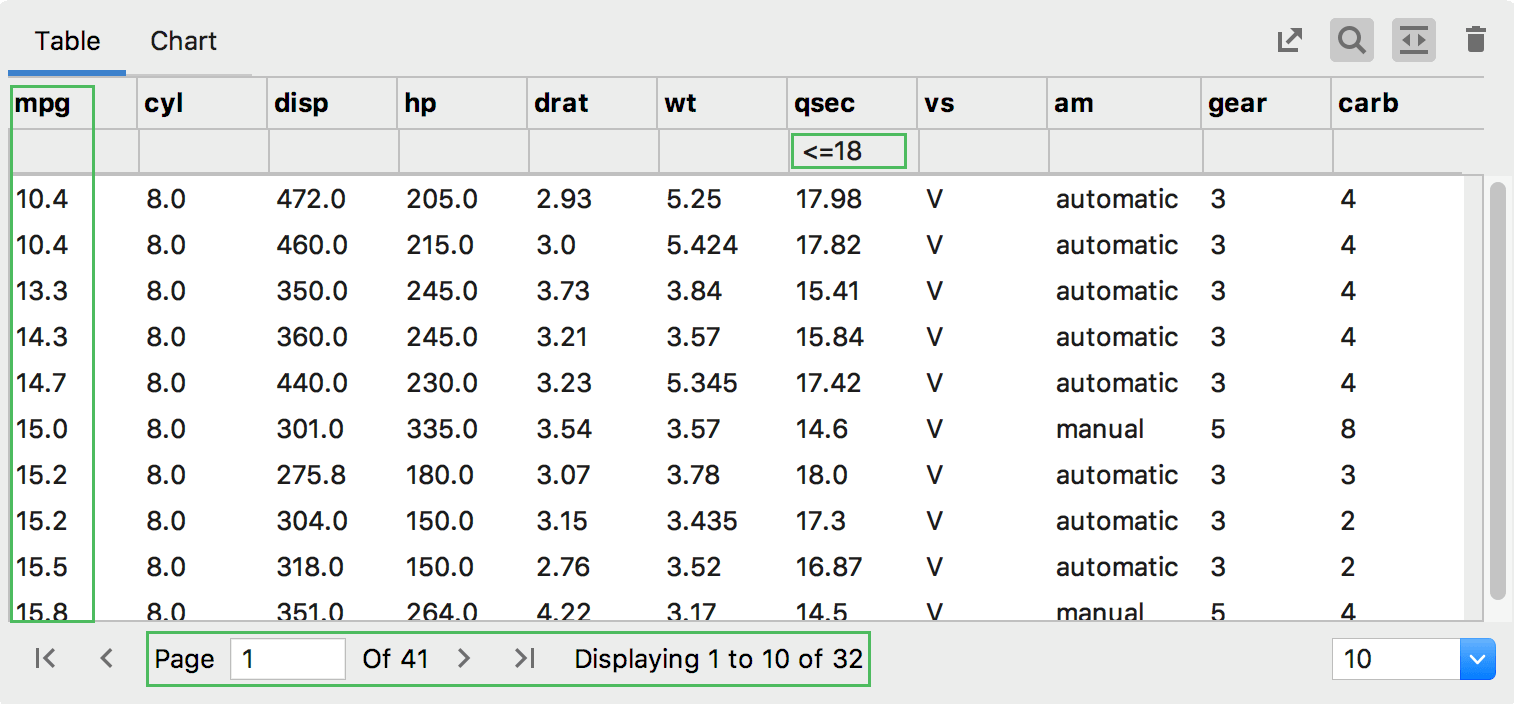This screenshot has width=1514, height=704.
Task: Click the empty filter field under cyl
Action: [x=203, y=152]
